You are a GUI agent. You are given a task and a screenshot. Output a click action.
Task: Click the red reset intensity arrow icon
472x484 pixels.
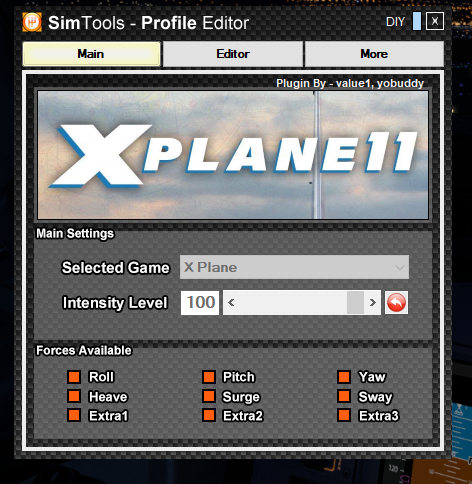click(396, 303)
